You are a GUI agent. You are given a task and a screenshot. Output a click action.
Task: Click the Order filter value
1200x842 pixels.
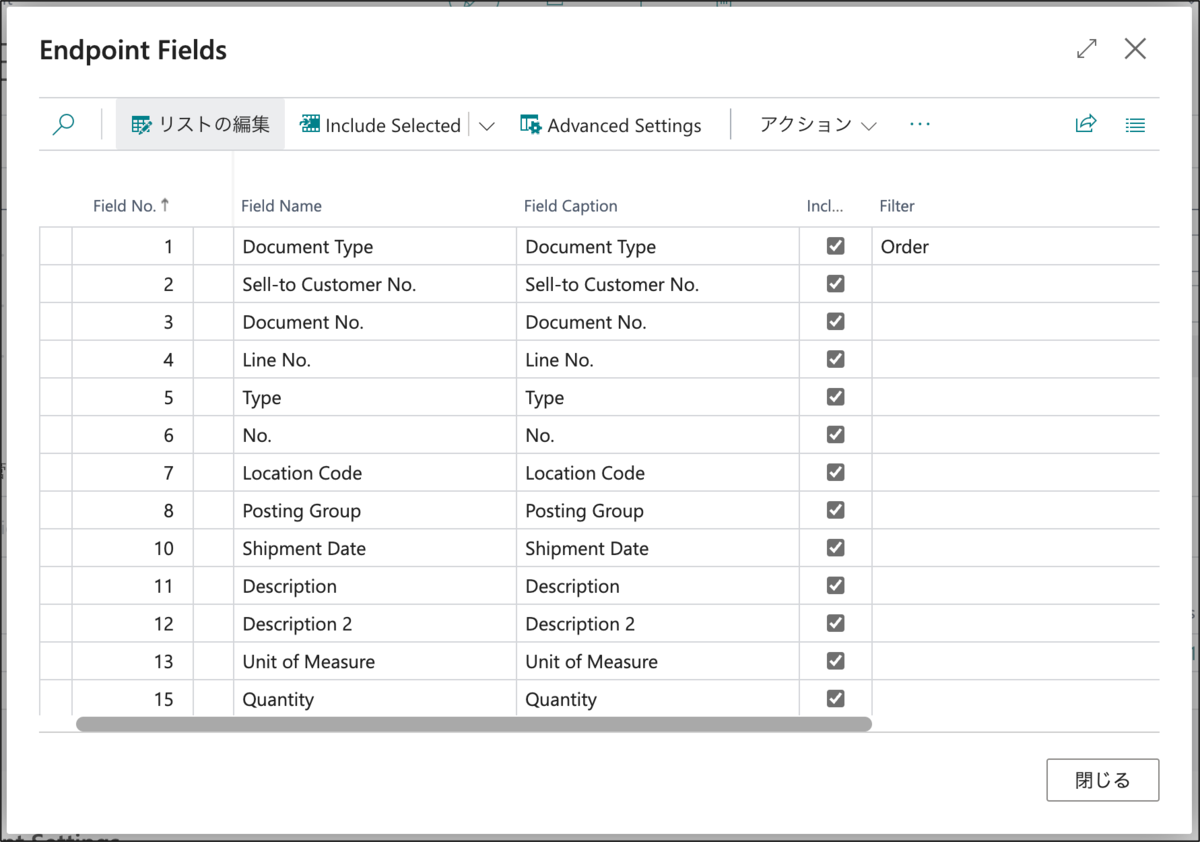pos(905,247)
